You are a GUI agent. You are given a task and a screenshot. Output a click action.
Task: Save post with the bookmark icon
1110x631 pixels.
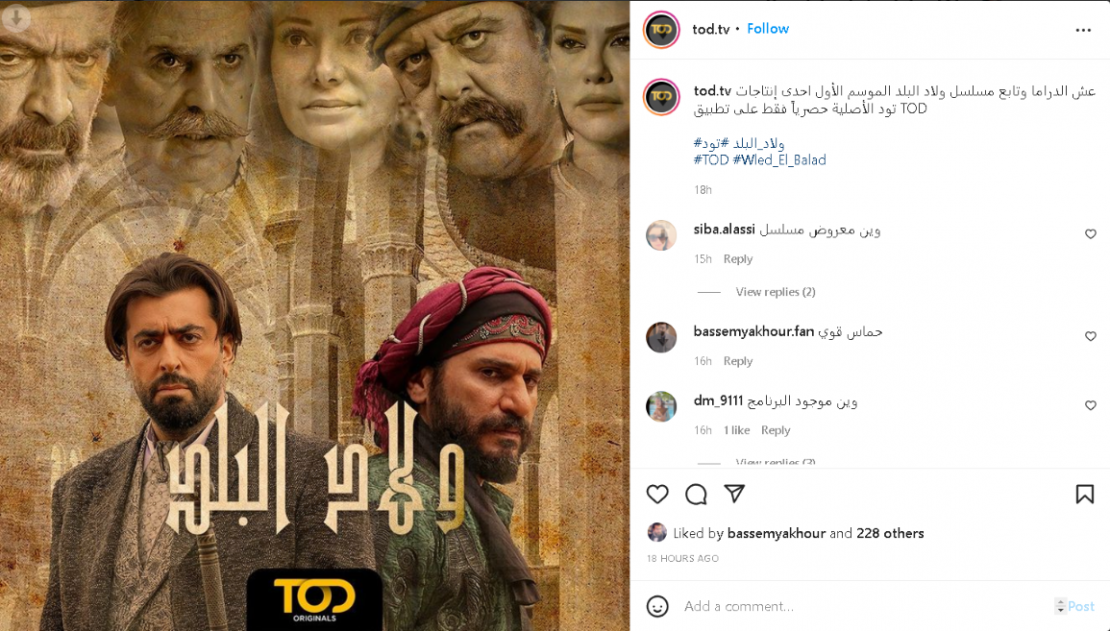pos(1085,494)
